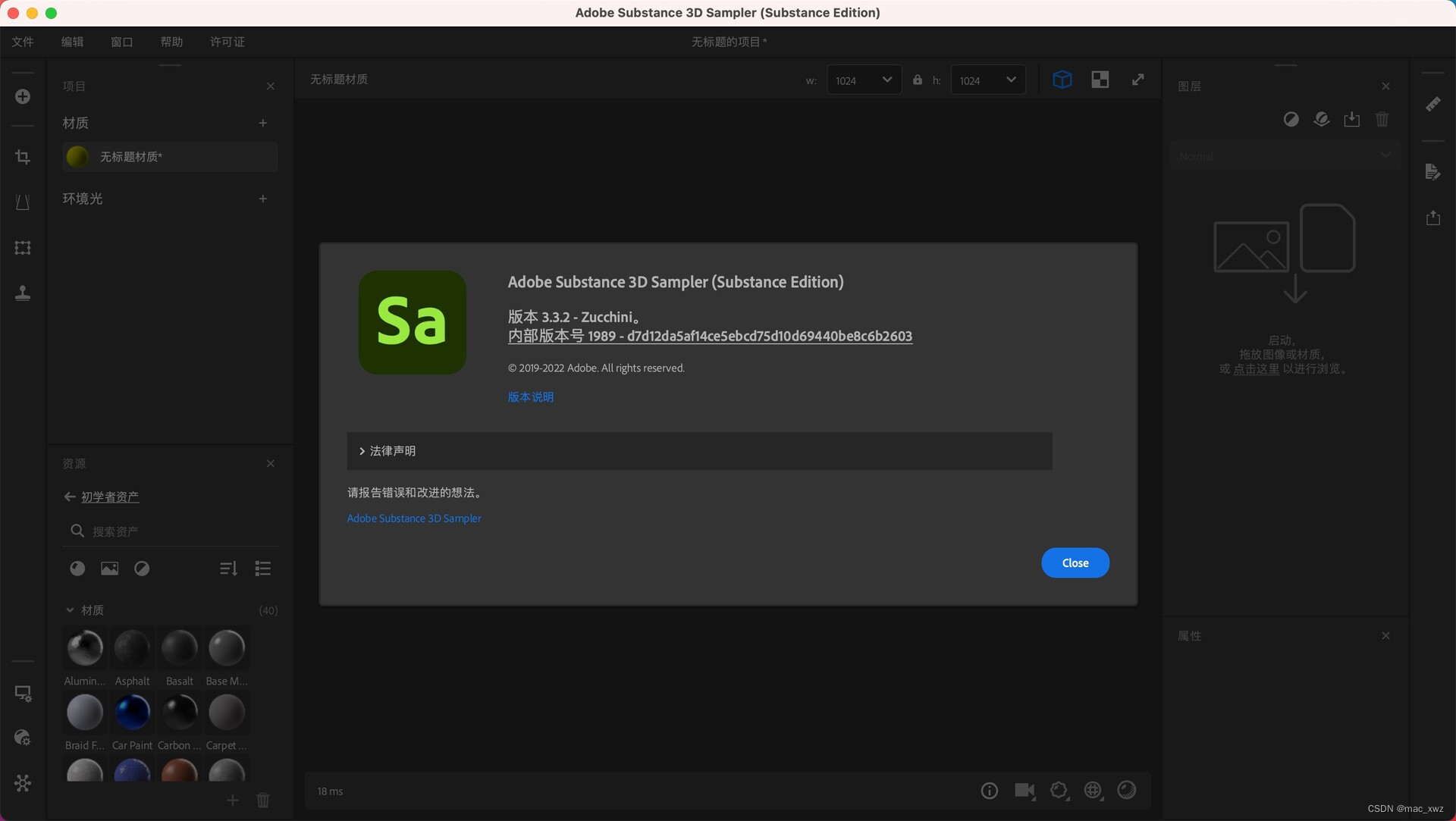
Task: Click the search assets field
Action: click(171, 531)
